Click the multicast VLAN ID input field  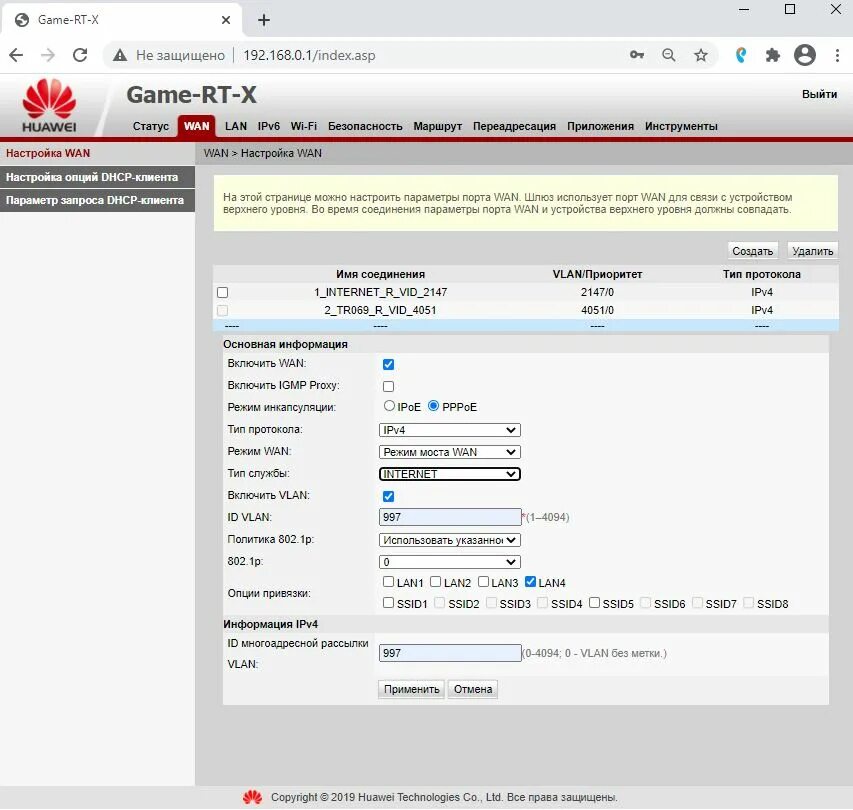450,653
